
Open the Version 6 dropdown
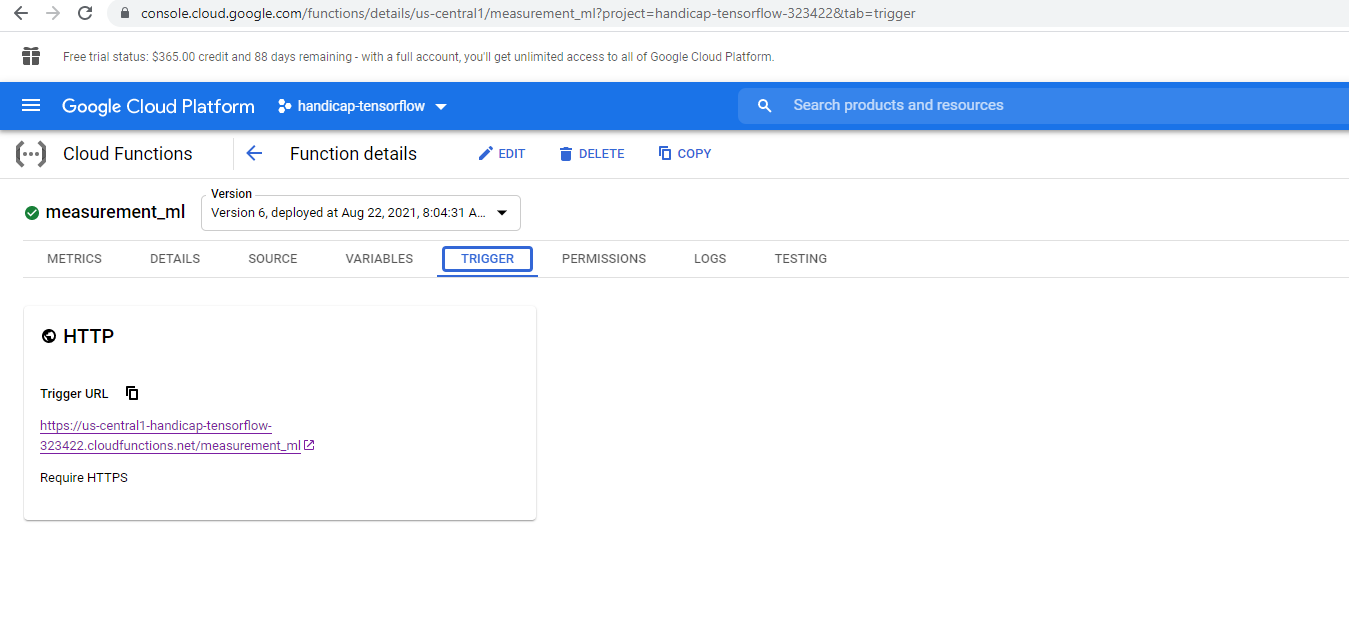click(x=361, y=213)
